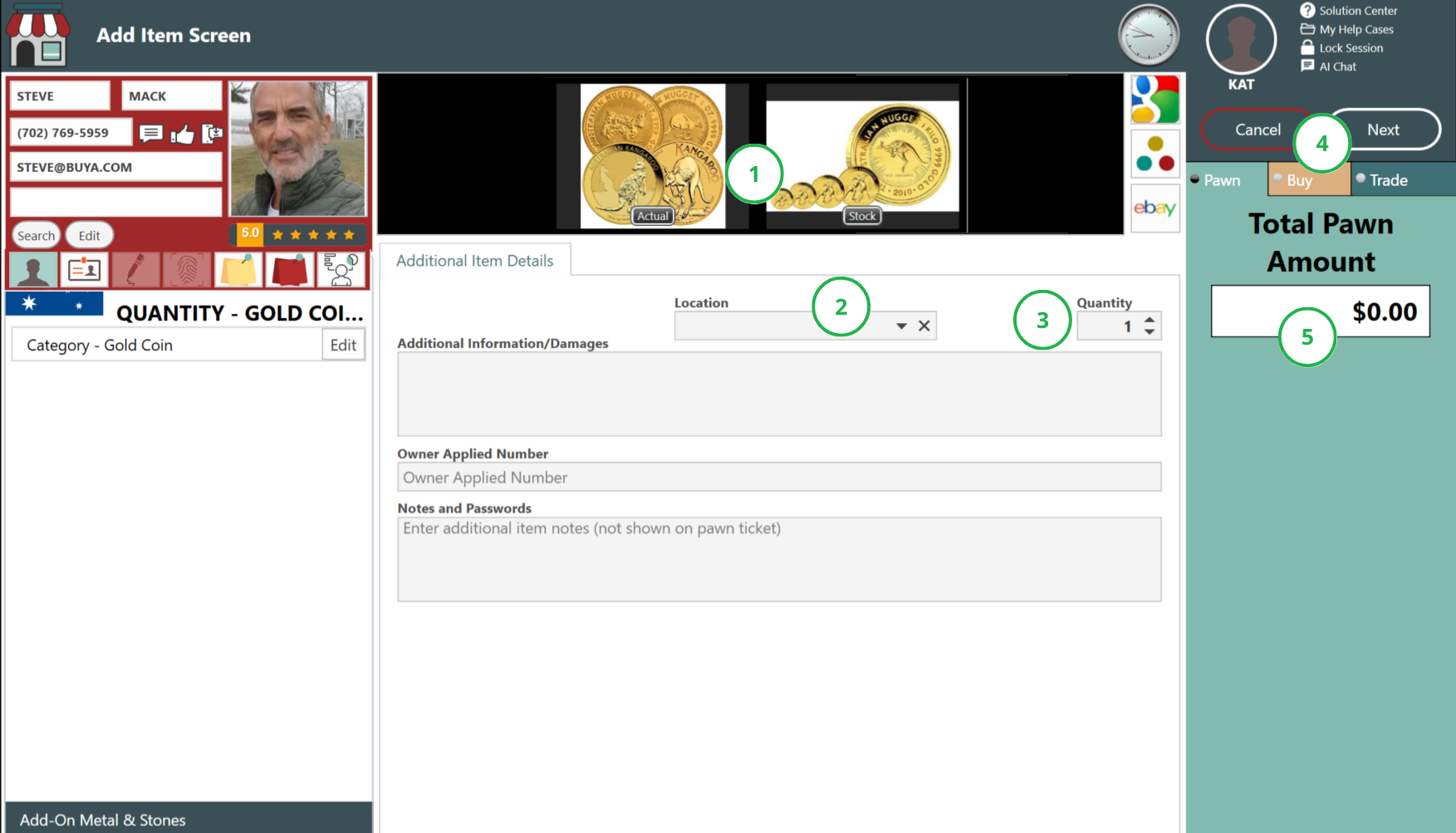Viewport: 1456px width, 833px height.
Task: Click the Total Pawn Amount field
Action: tap(1320, 311)
